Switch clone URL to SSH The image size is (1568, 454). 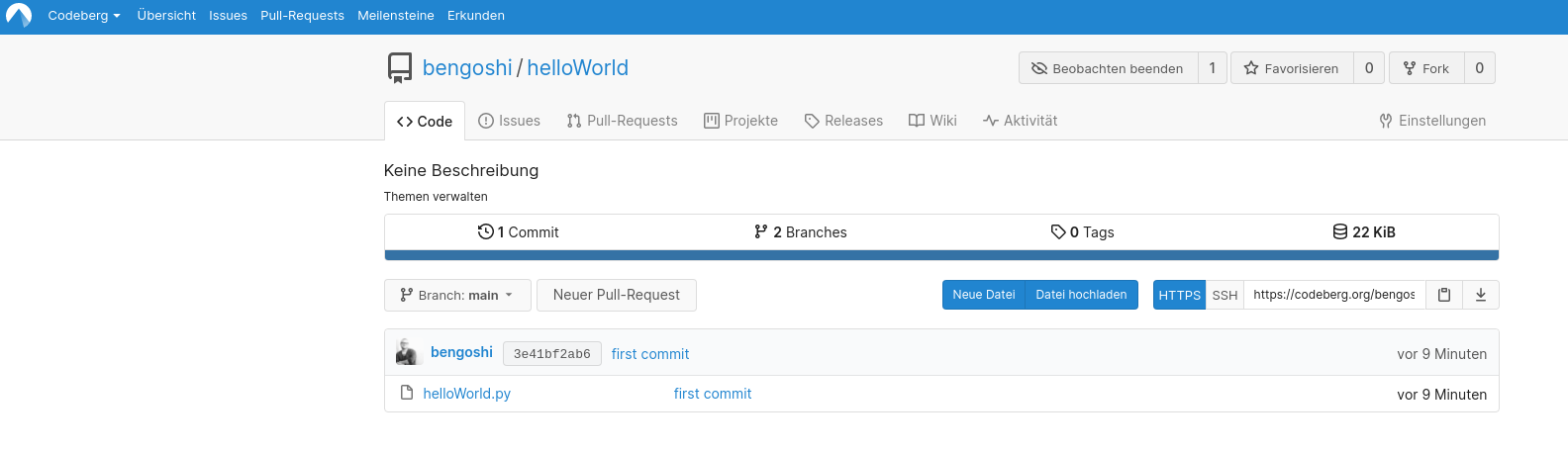[x=1225, y=295]
